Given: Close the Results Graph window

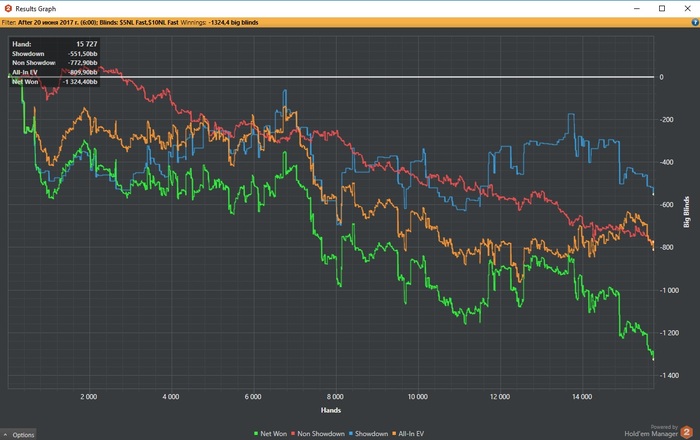Looking at the screenshot, I should click(688, 8).
